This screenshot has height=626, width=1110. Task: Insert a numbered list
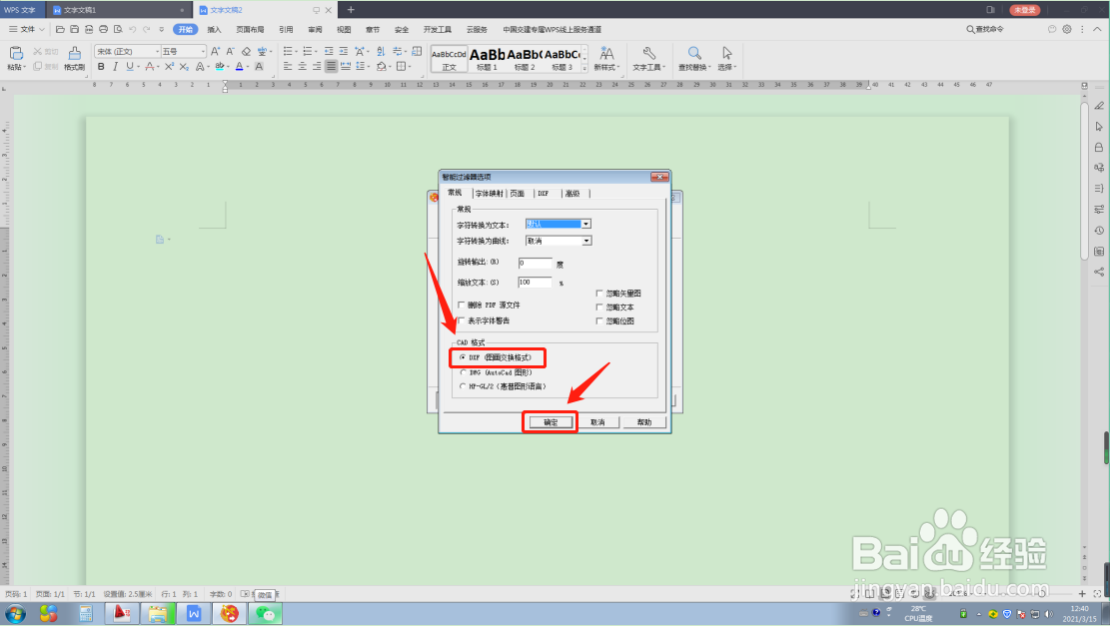tap(307, 51)
